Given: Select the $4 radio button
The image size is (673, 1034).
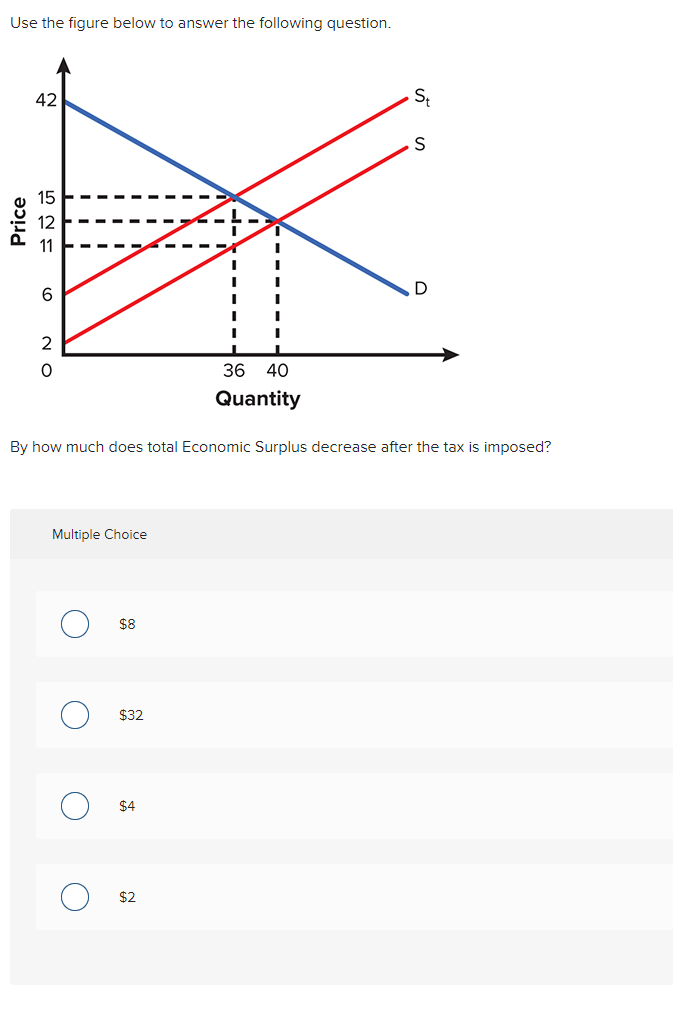Looking at the screenshot, I should (74, 806).
